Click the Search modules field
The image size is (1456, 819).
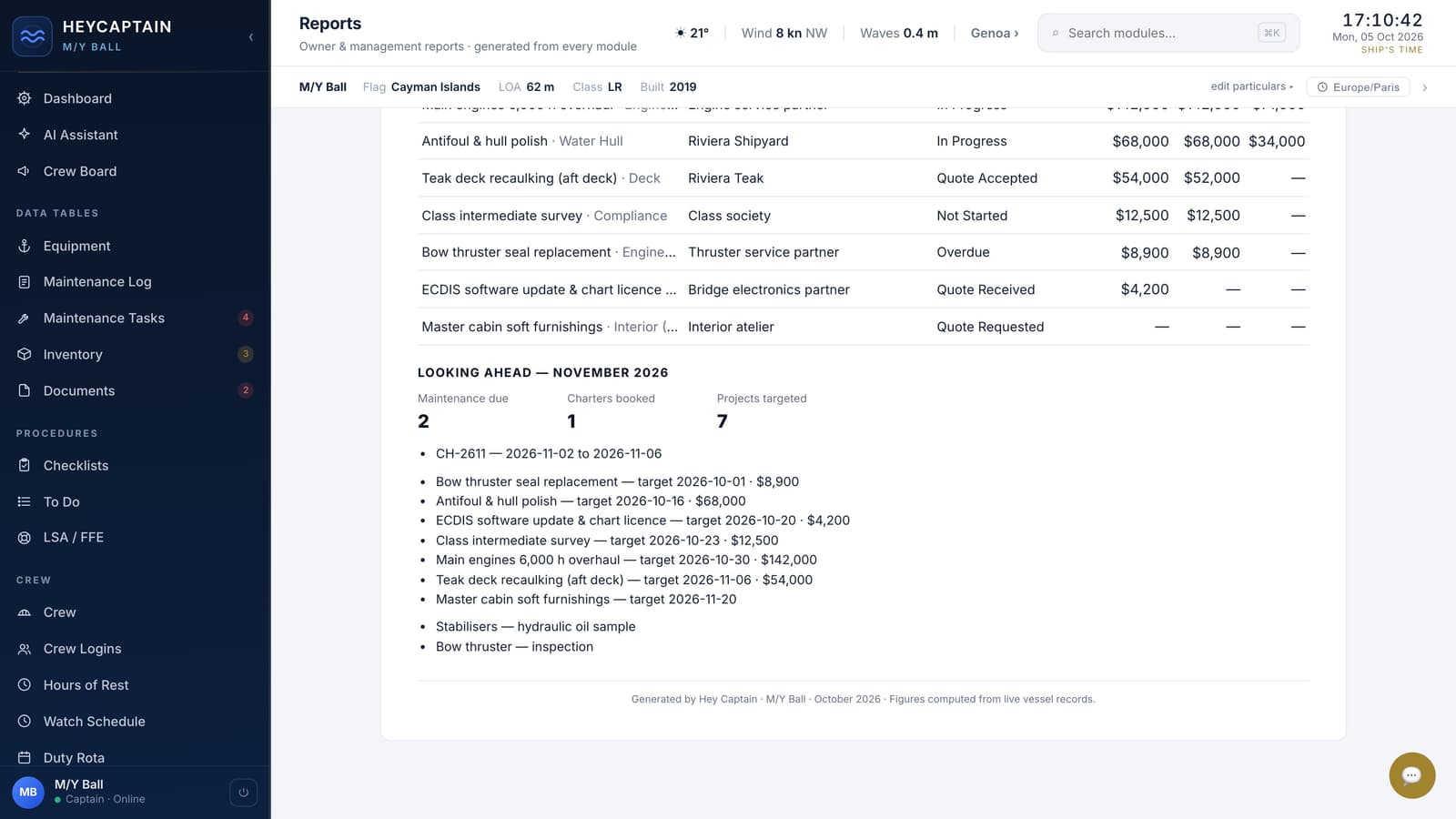click(x=1168, y=33)
